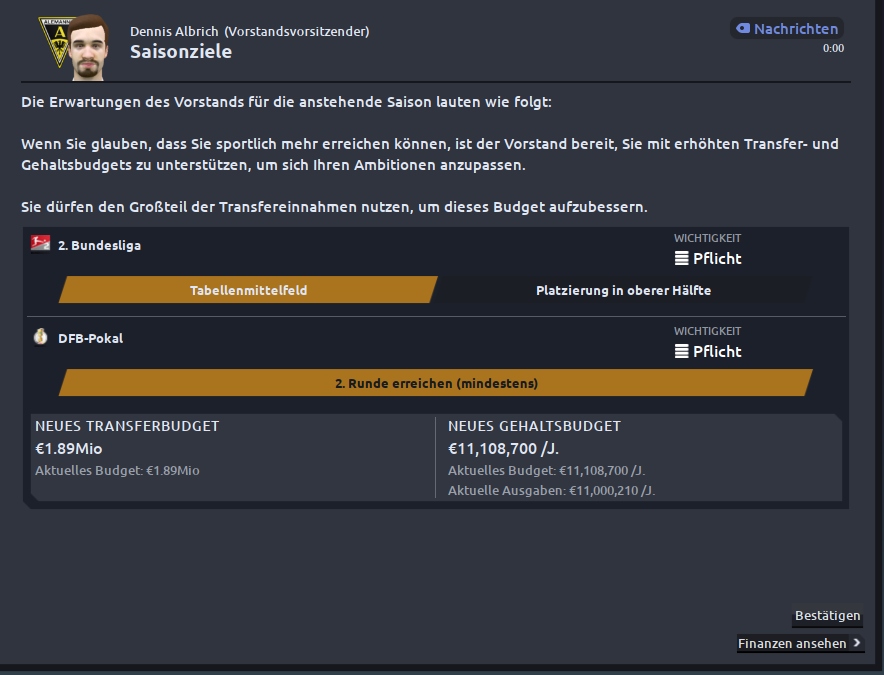Image resolution: width=884 pixels, height=675 pixels.
Task: Open Dennis Albrich's face portrait
Action: click(x=89, y=48)
